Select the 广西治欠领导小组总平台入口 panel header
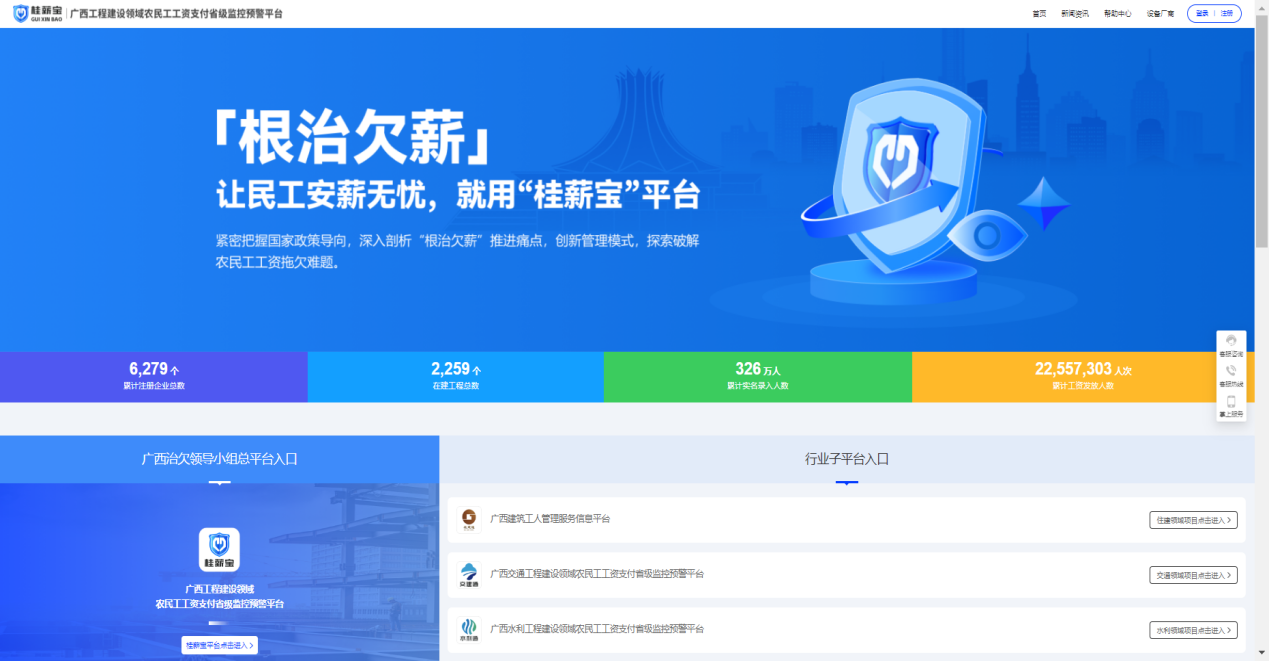Viewport: 1269px width, 661px height. tap(219, 459)
